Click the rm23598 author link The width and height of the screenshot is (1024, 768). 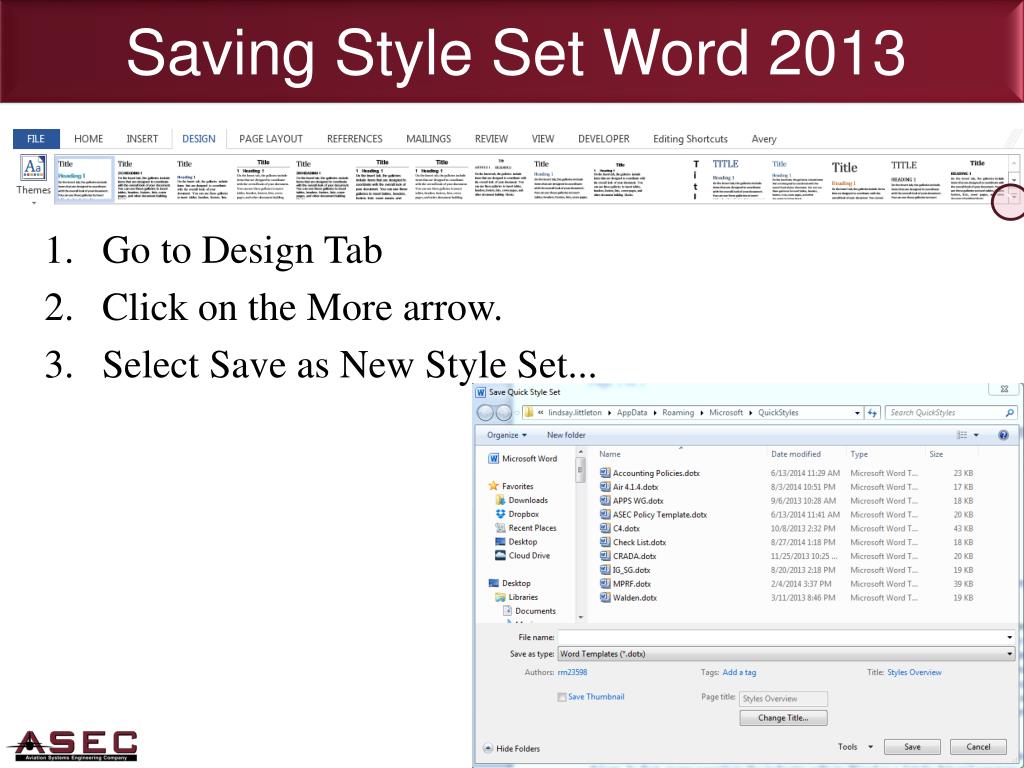(572, 672)
